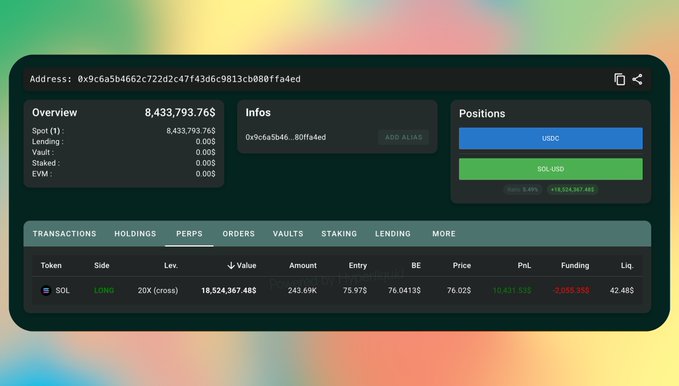Click the green PnL value in SOL row
This screenshot has width=679, height=386.
[512, 291]
